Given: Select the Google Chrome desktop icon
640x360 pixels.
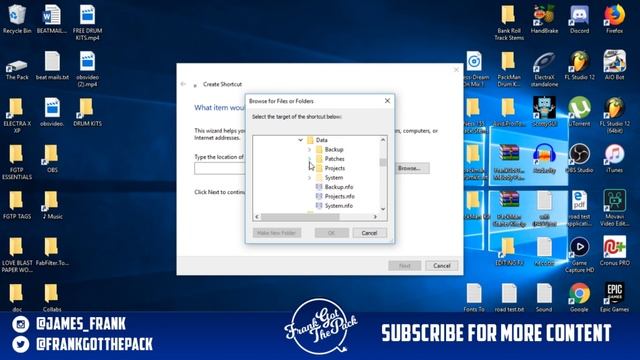Looking at the screenshot, I should pyautogui.click(x=579, y=298).
